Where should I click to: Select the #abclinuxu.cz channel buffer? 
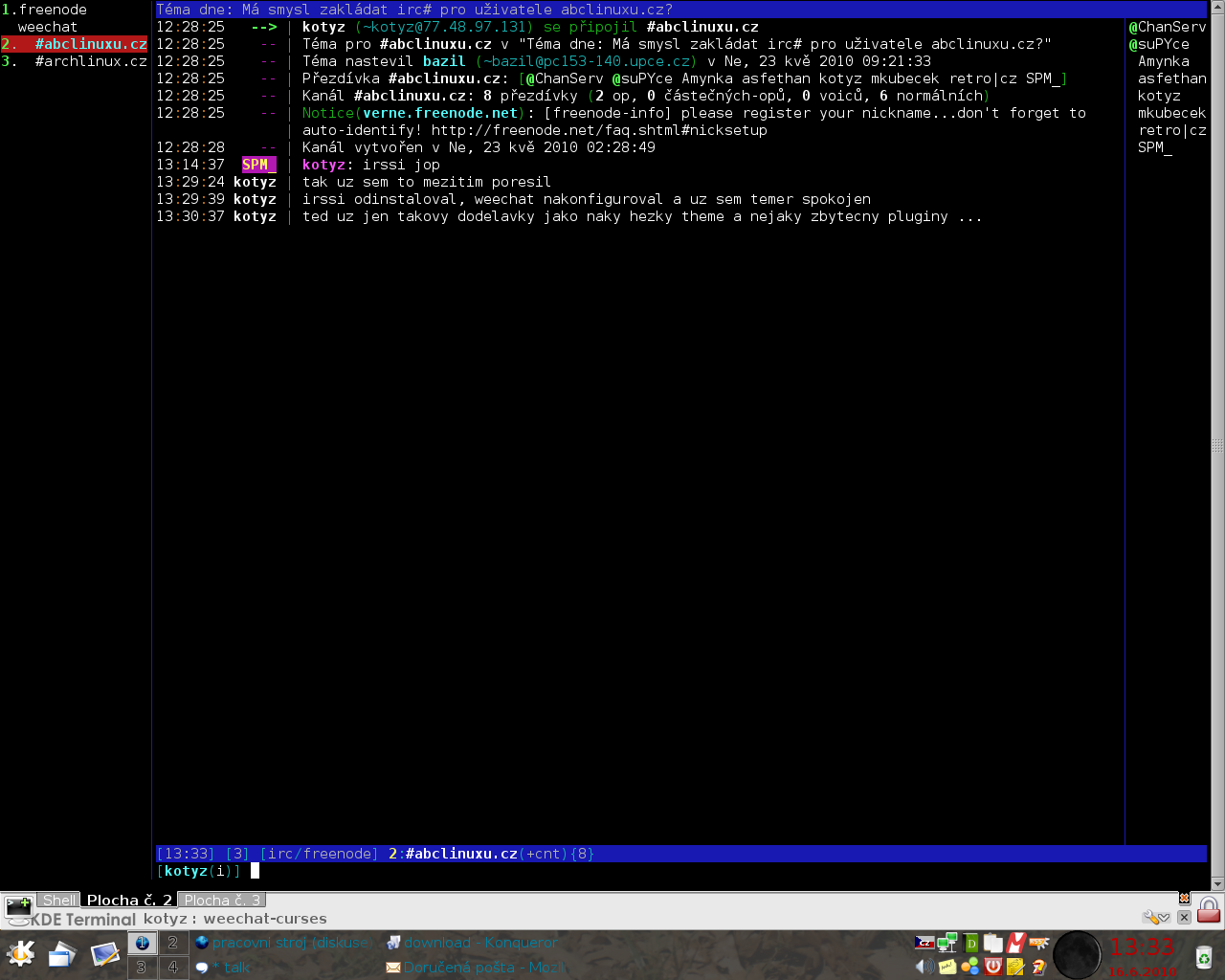(x=74, y=44)
